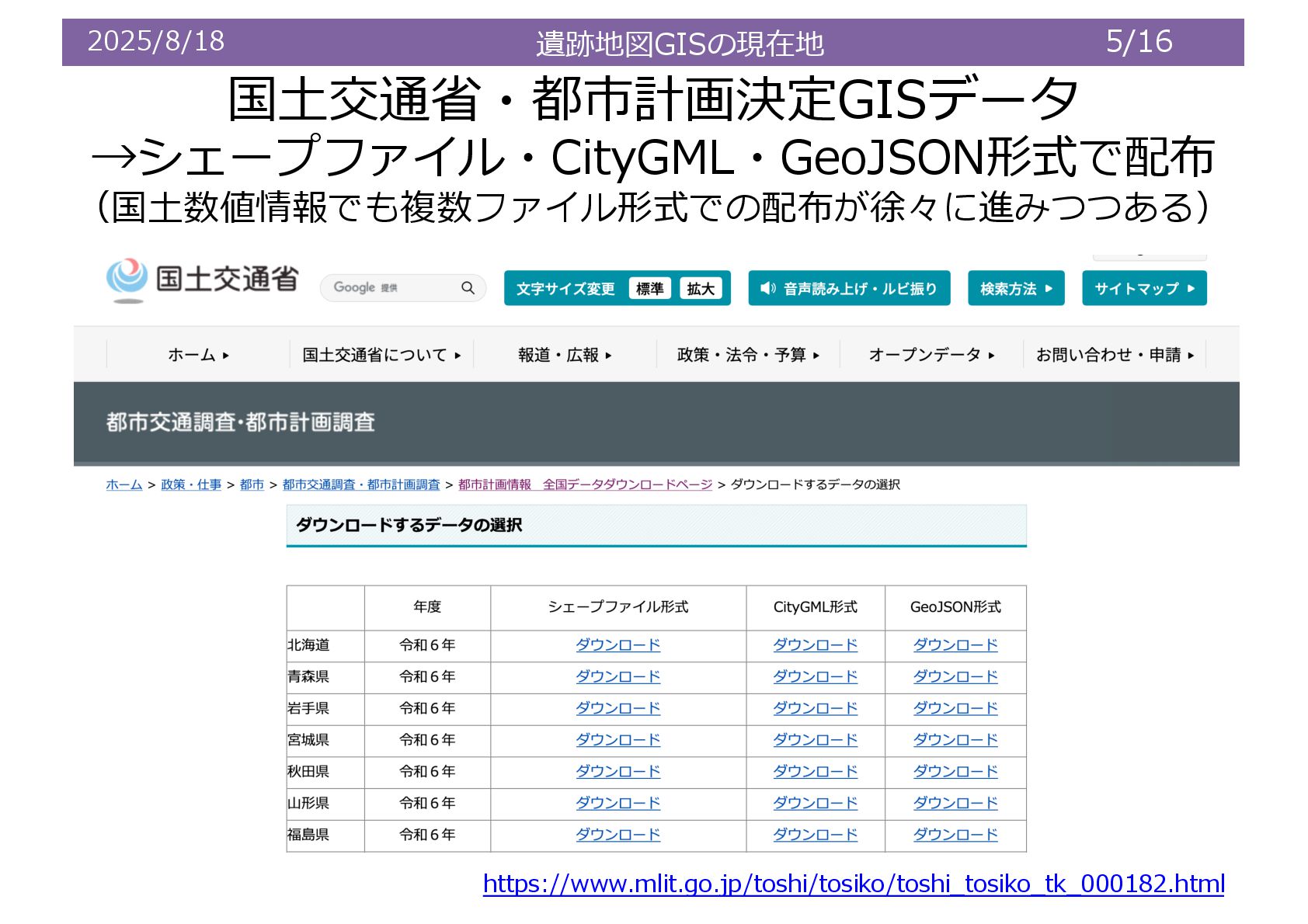Screen dimensions: 1308x924
Task: Download 岩手県 shapefile format
Action: pyautogui.click(x=618, y=708)
